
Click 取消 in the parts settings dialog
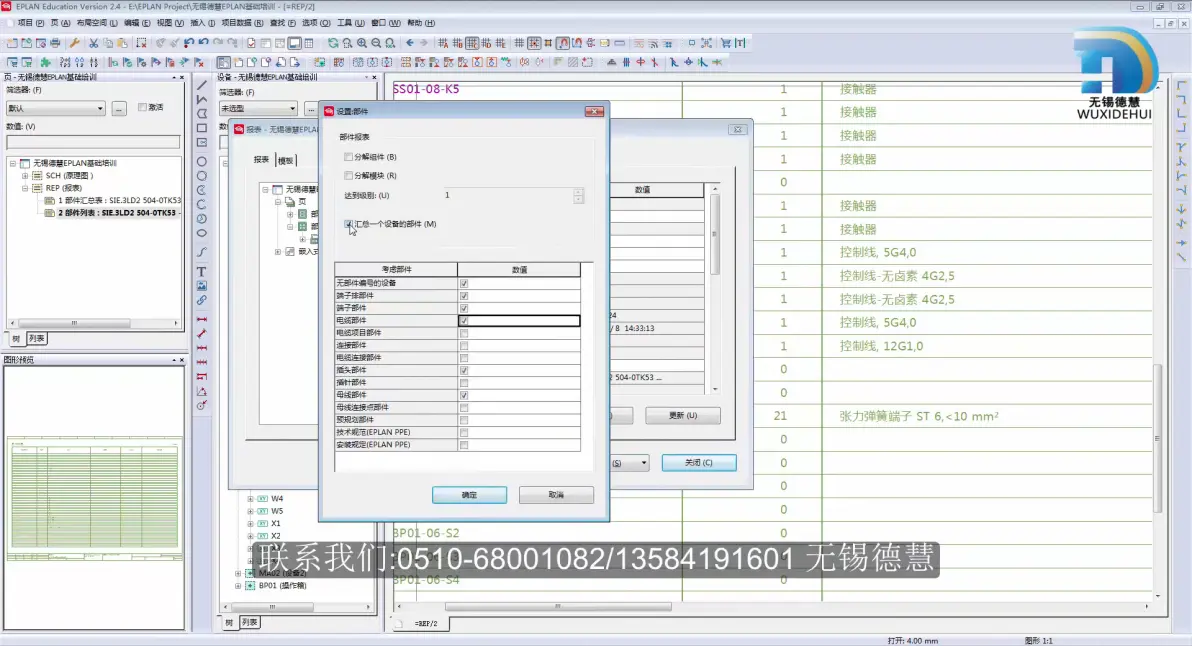pyautogui.click(x=556, y=495)
